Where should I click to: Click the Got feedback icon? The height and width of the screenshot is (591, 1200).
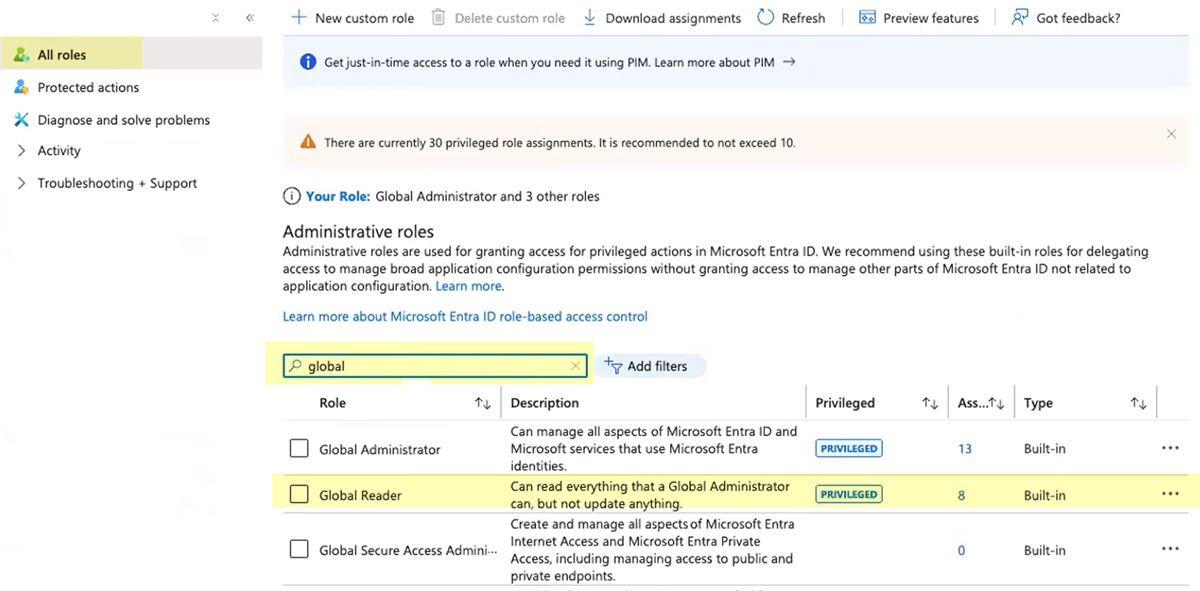tap(1020, 18)
